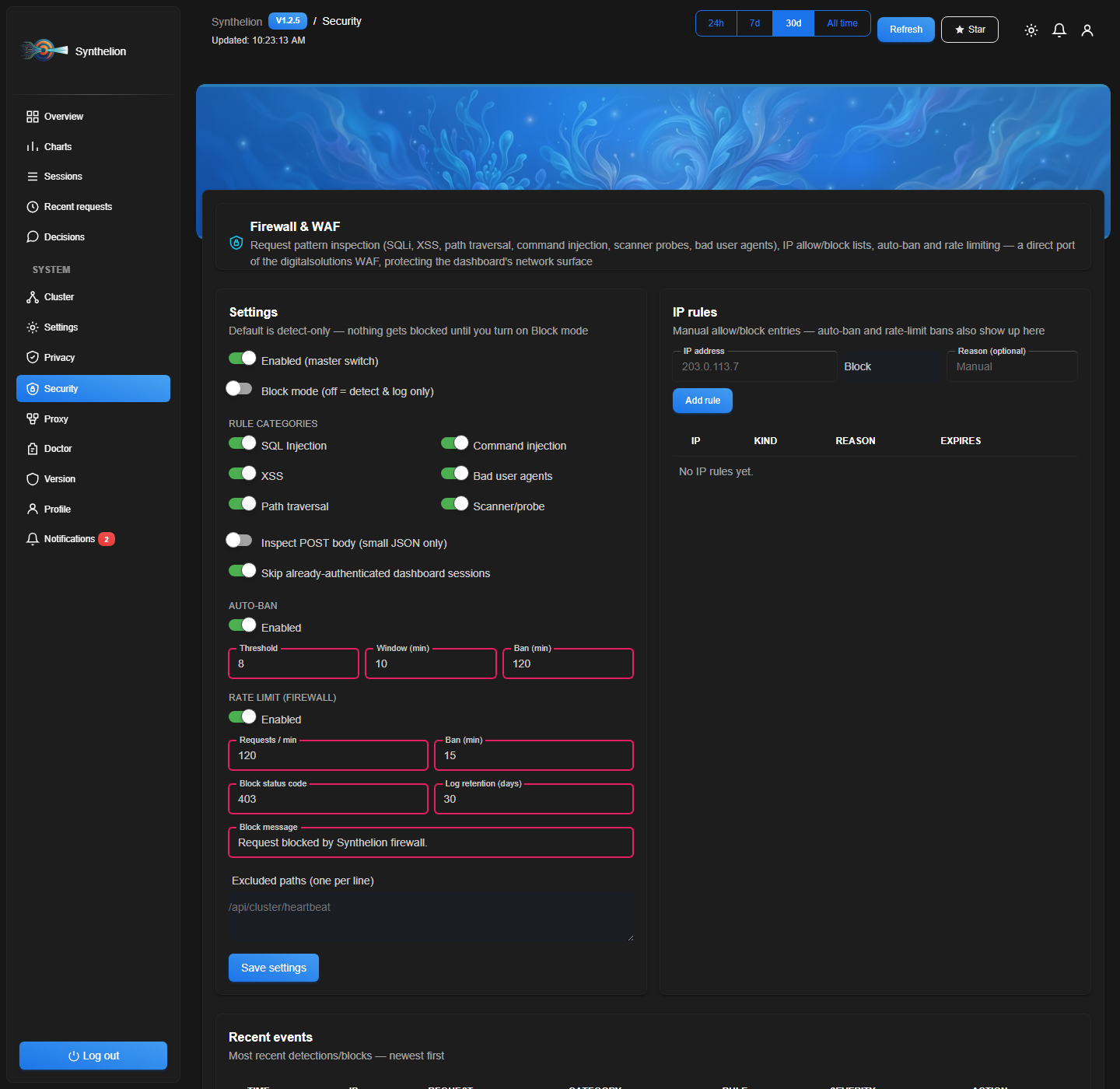Click Save settings button
1120x1089 pixels.
click(274, 968)
